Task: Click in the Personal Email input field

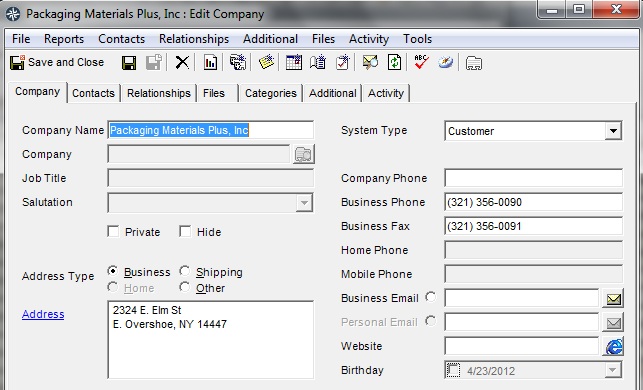Action: tap(522, 322)
